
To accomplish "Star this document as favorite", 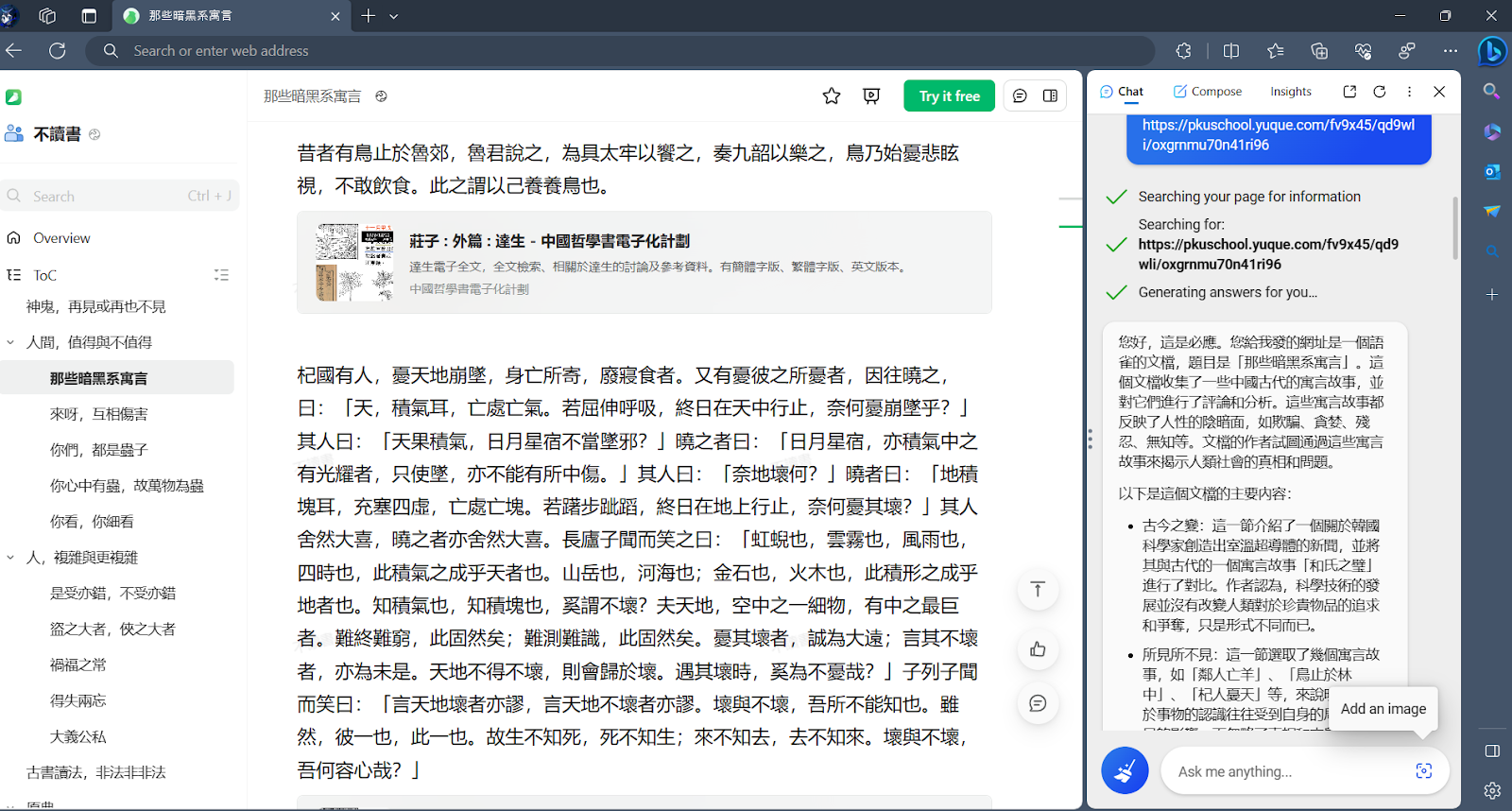I will tap(832, 96).
